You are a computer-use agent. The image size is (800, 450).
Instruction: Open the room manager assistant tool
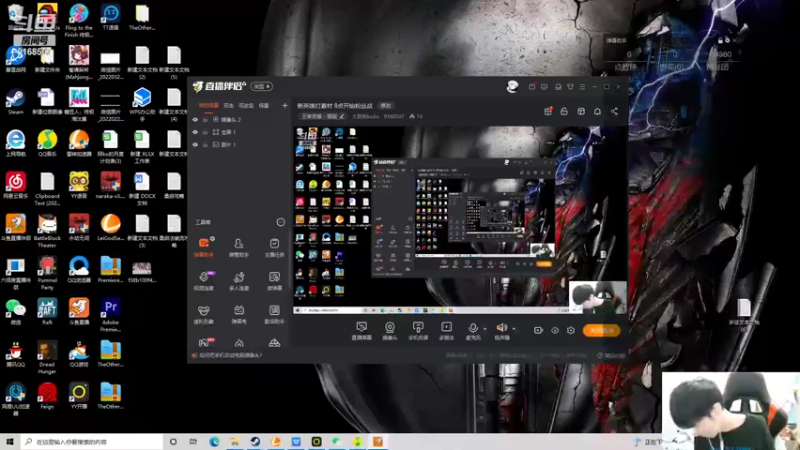[x=239, y=246]
